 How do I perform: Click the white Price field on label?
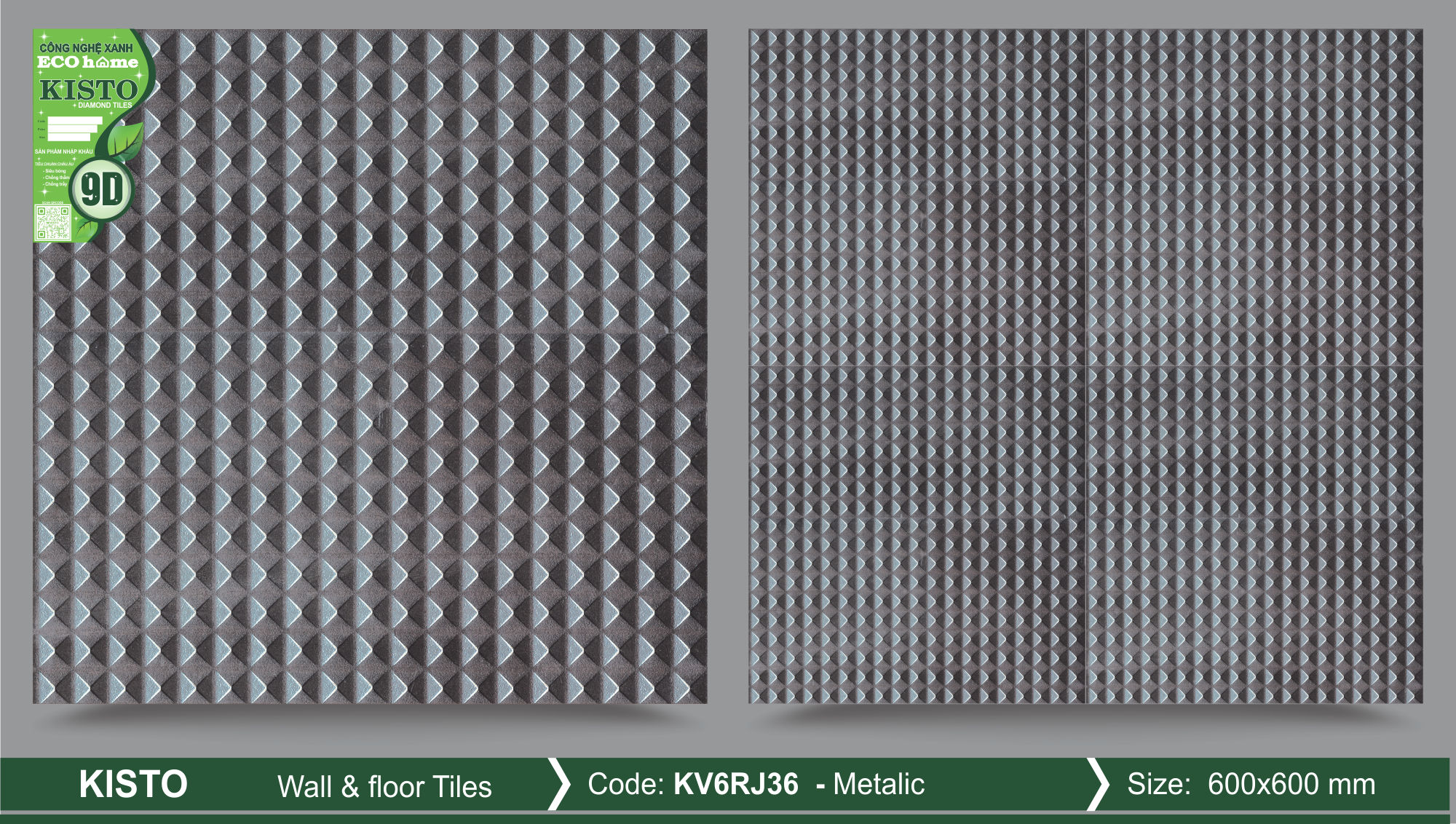71,129
